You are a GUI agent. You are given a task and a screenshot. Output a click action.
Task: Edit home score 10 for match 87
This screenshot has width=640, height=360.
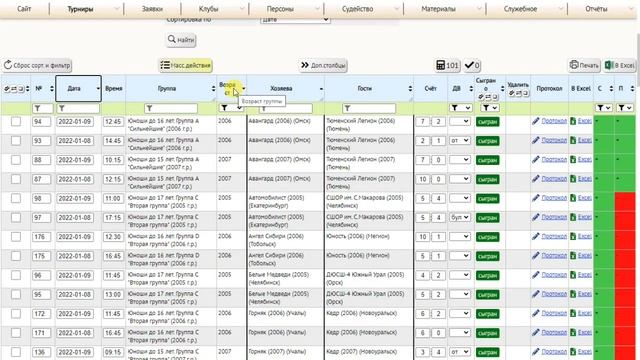click(422, 179)
